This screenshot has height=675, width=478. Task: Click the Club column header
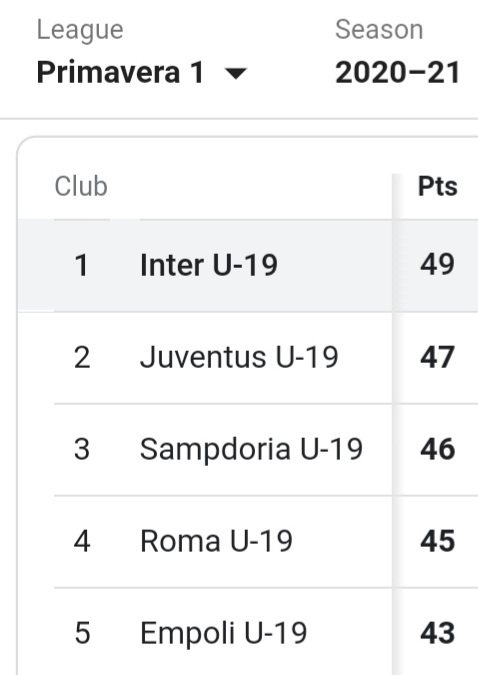(x=81, y=186)
